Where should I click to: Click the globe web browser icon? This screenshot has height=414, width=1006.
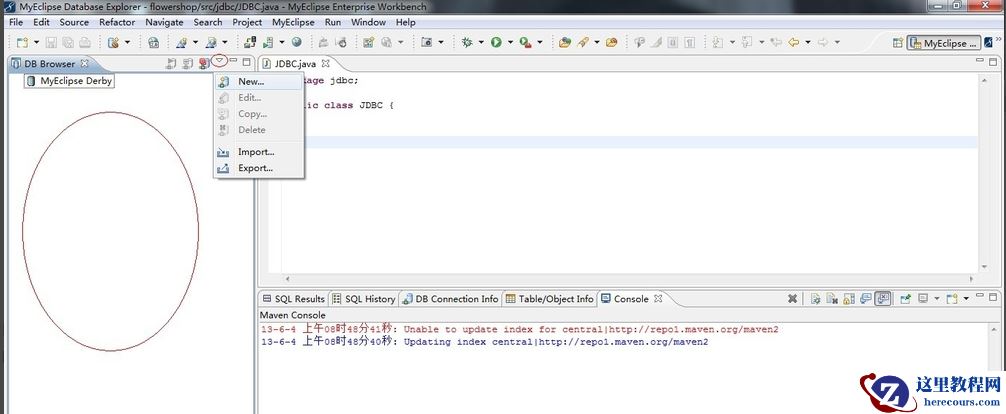pyautogui.click(x=296, y=43)
